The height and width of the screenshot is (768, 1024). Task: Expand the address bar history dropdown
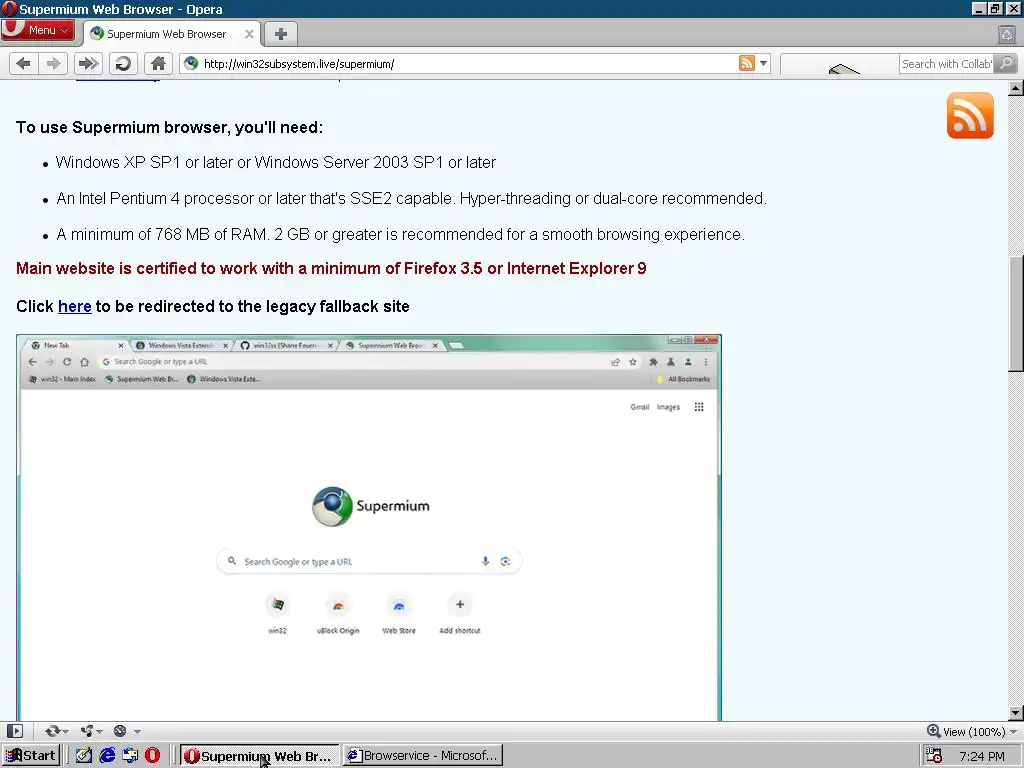[763, 63]
